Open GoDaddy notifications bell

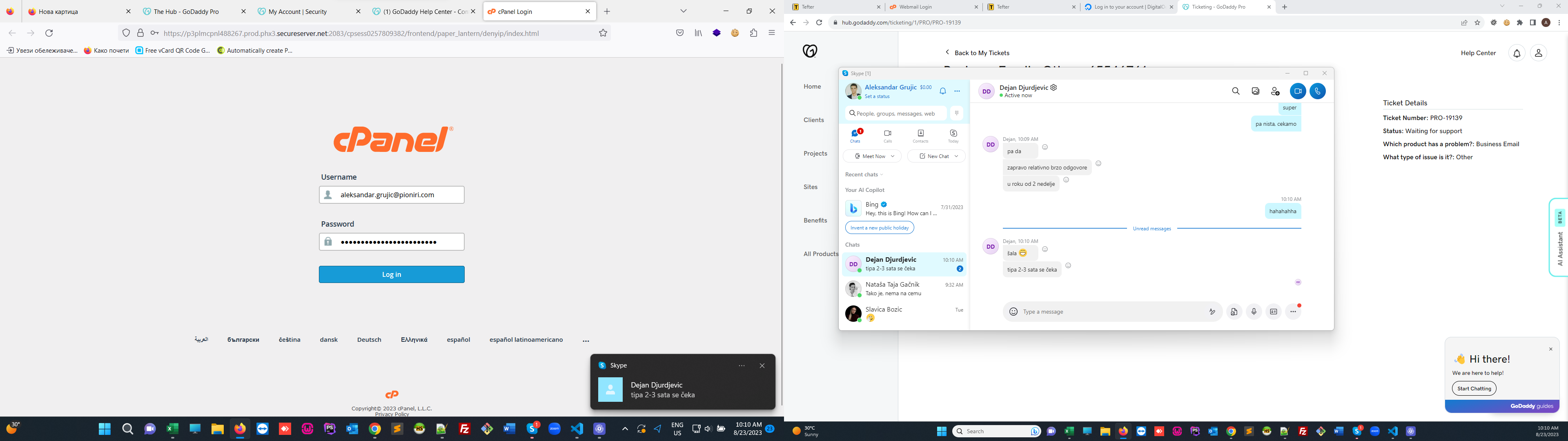click(1516, 53)
